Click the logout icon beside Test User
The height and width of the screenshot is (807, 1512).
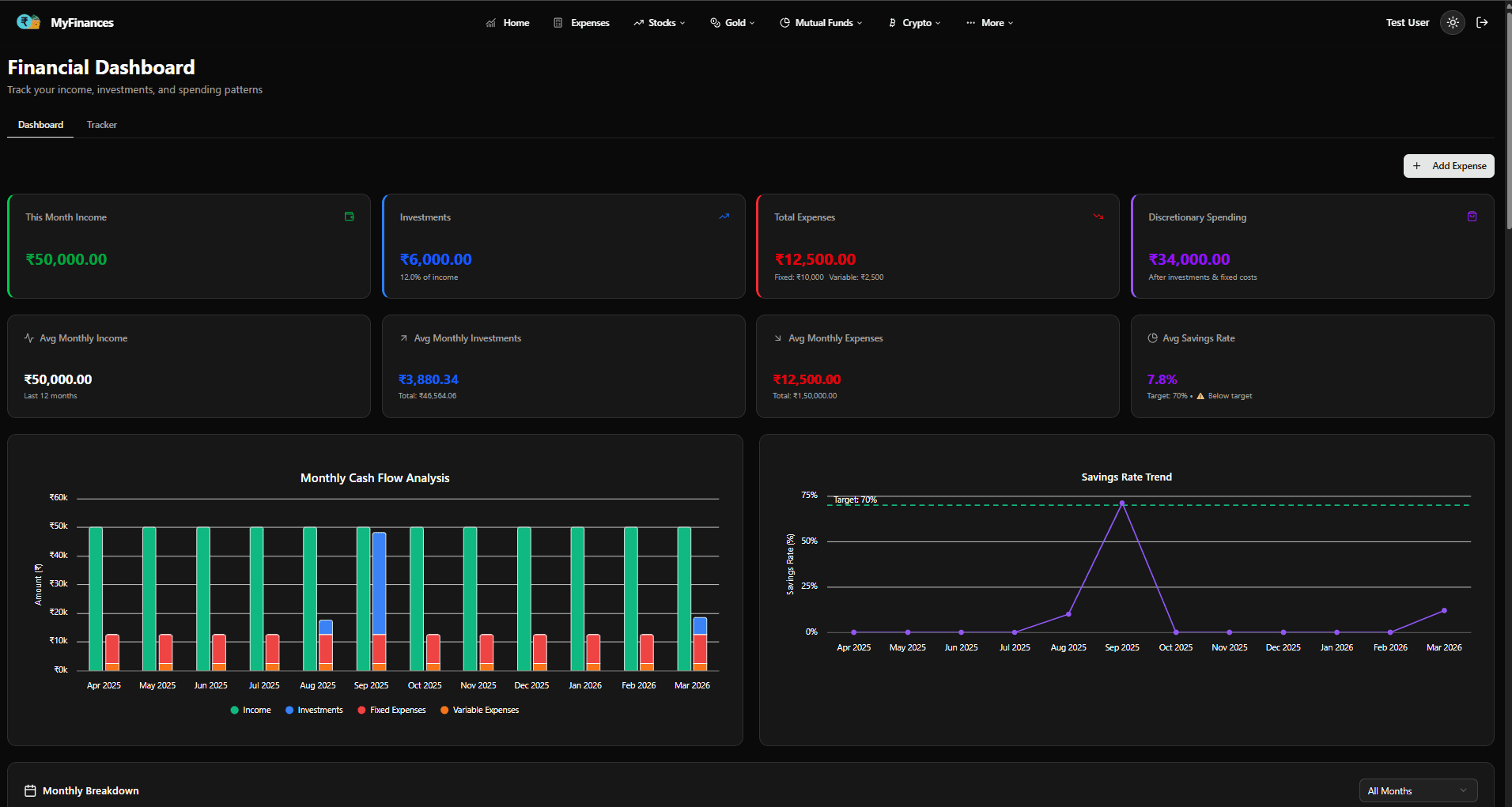coord(1482,23)
